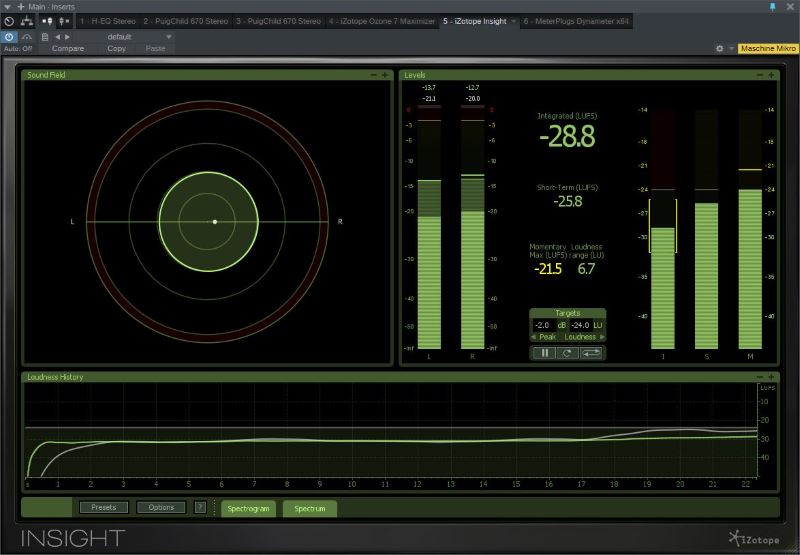The image size is (800, 555).
Task: Switch to MeterPlugs Dynameter x64 tab
Action: coord(576,21)
